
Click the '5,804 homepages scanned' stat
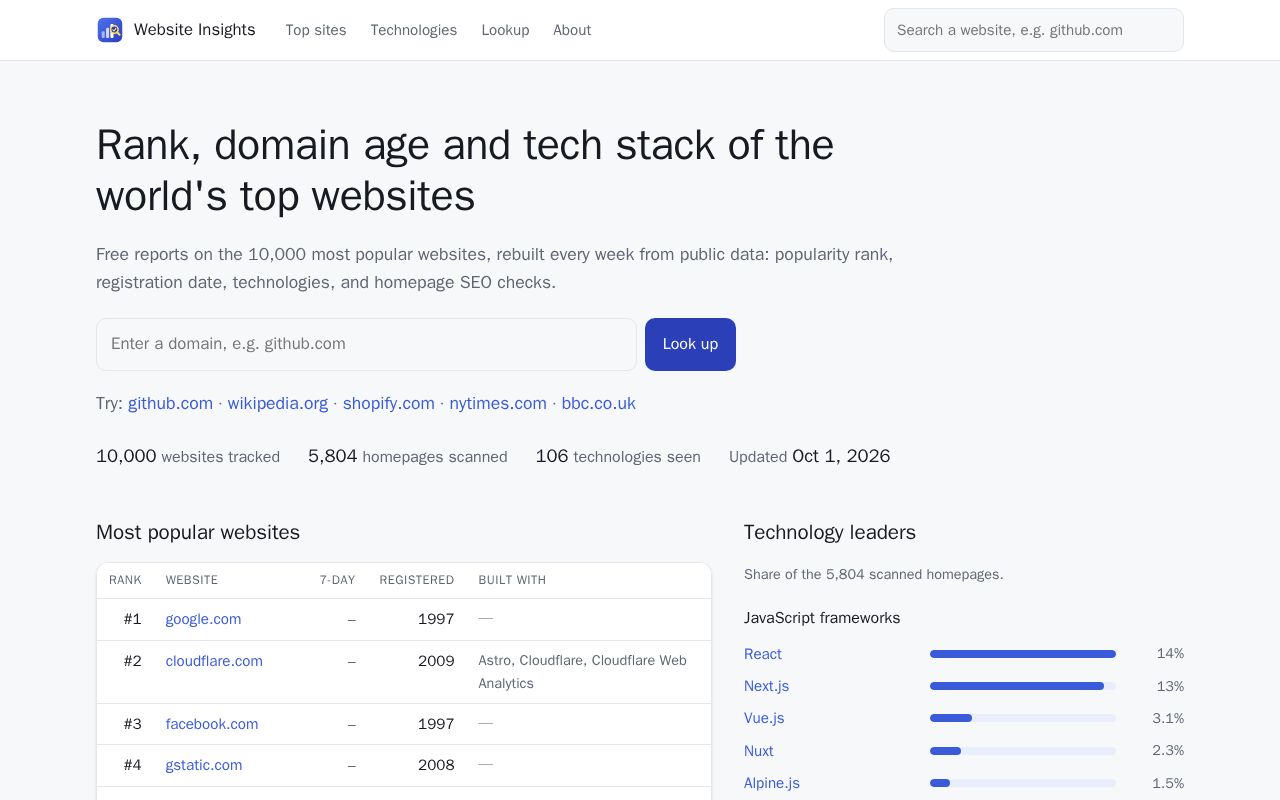click(x=408, y=456)
